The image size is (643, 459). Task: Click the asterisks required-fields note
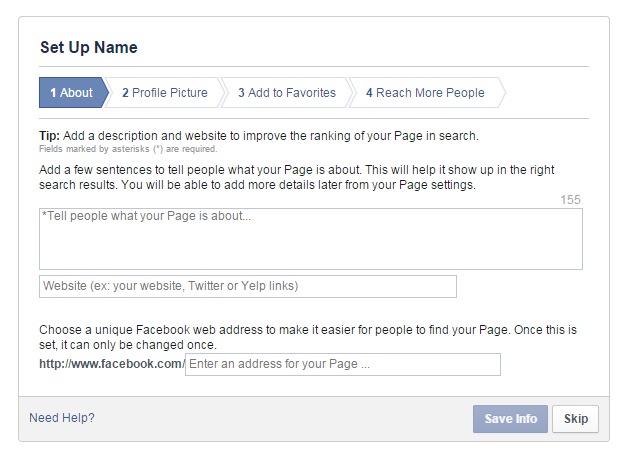[x=128, y=149]
